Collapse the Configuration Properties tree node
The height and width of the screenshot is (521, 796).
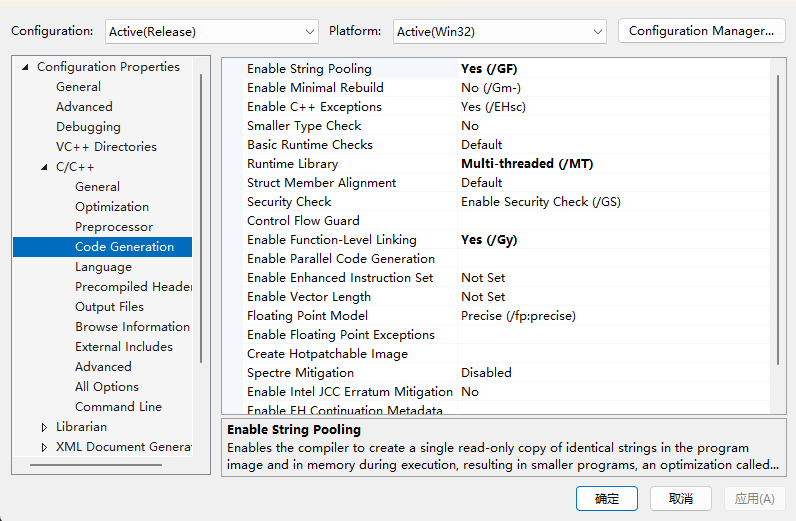point(25,67)
